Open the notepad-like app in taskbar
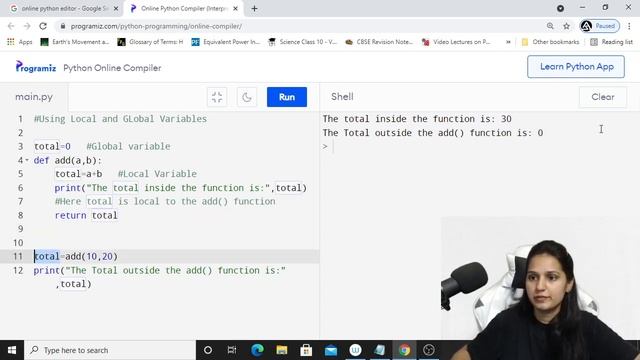Viewport: 640px width, 360px height. 380,350
